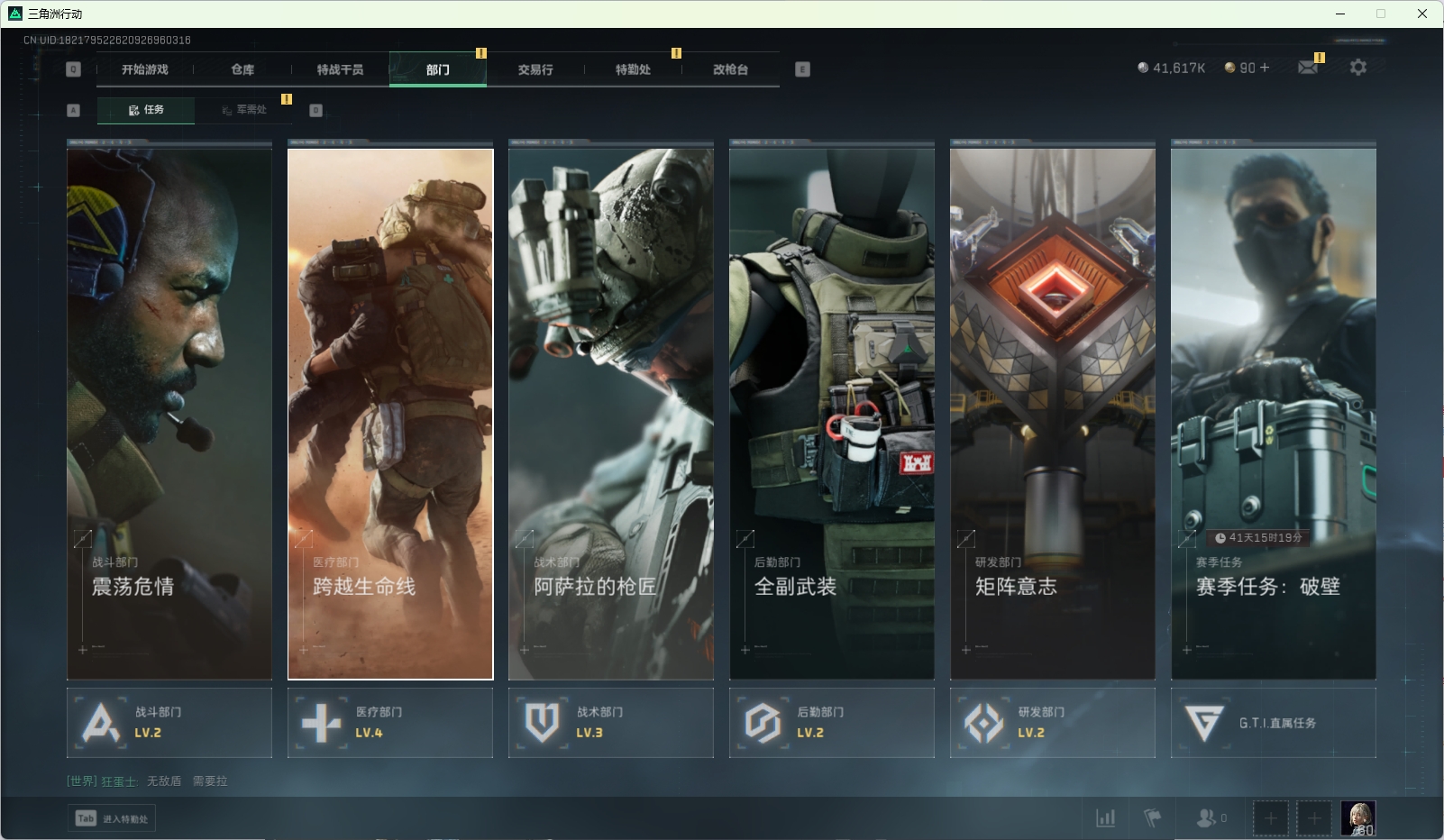Click the world chat message line

[x=147, y=781]
